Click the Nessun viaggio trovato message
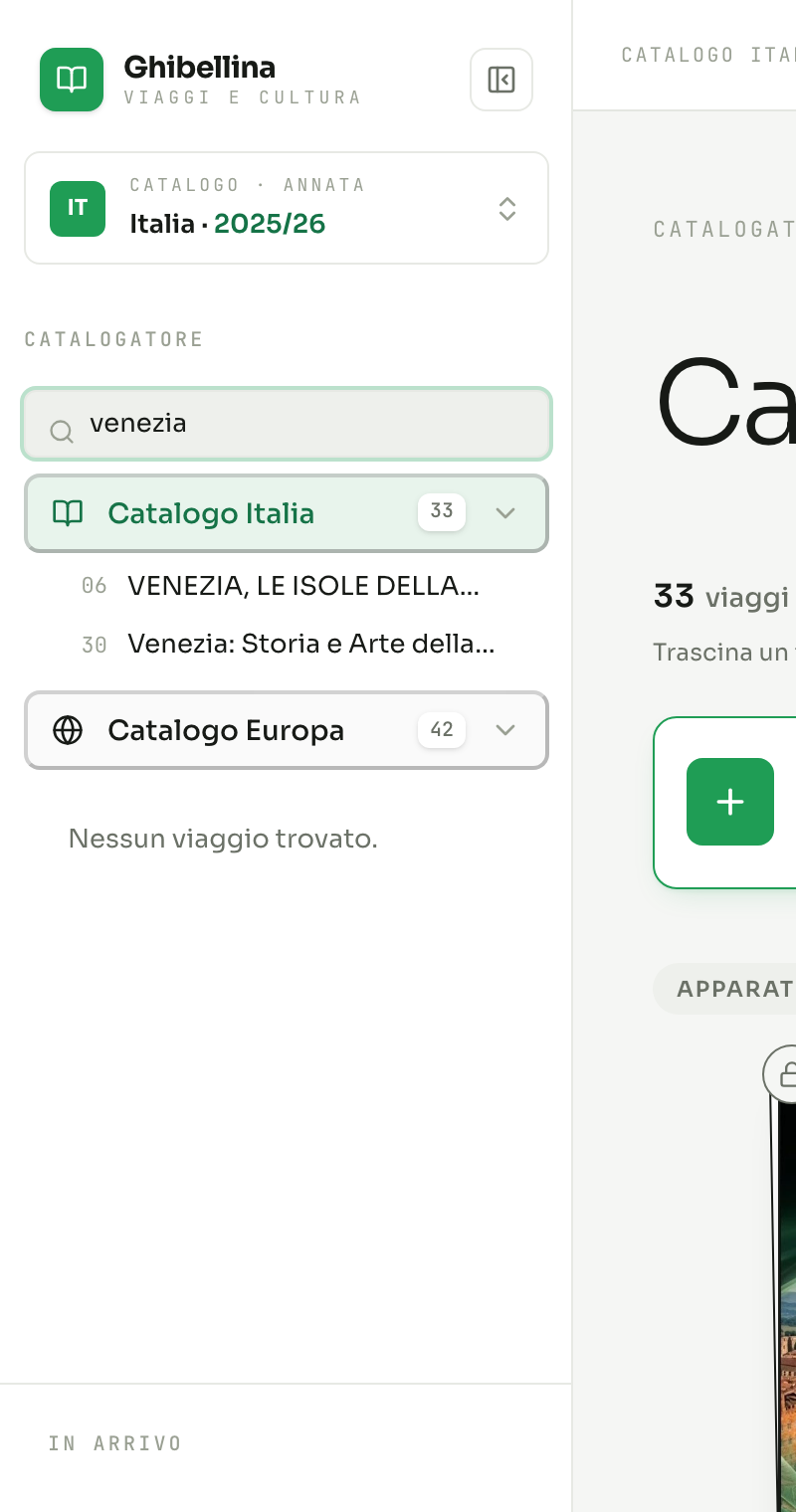The height and width of the screenshot is (1512, 796). pos(223,839)
